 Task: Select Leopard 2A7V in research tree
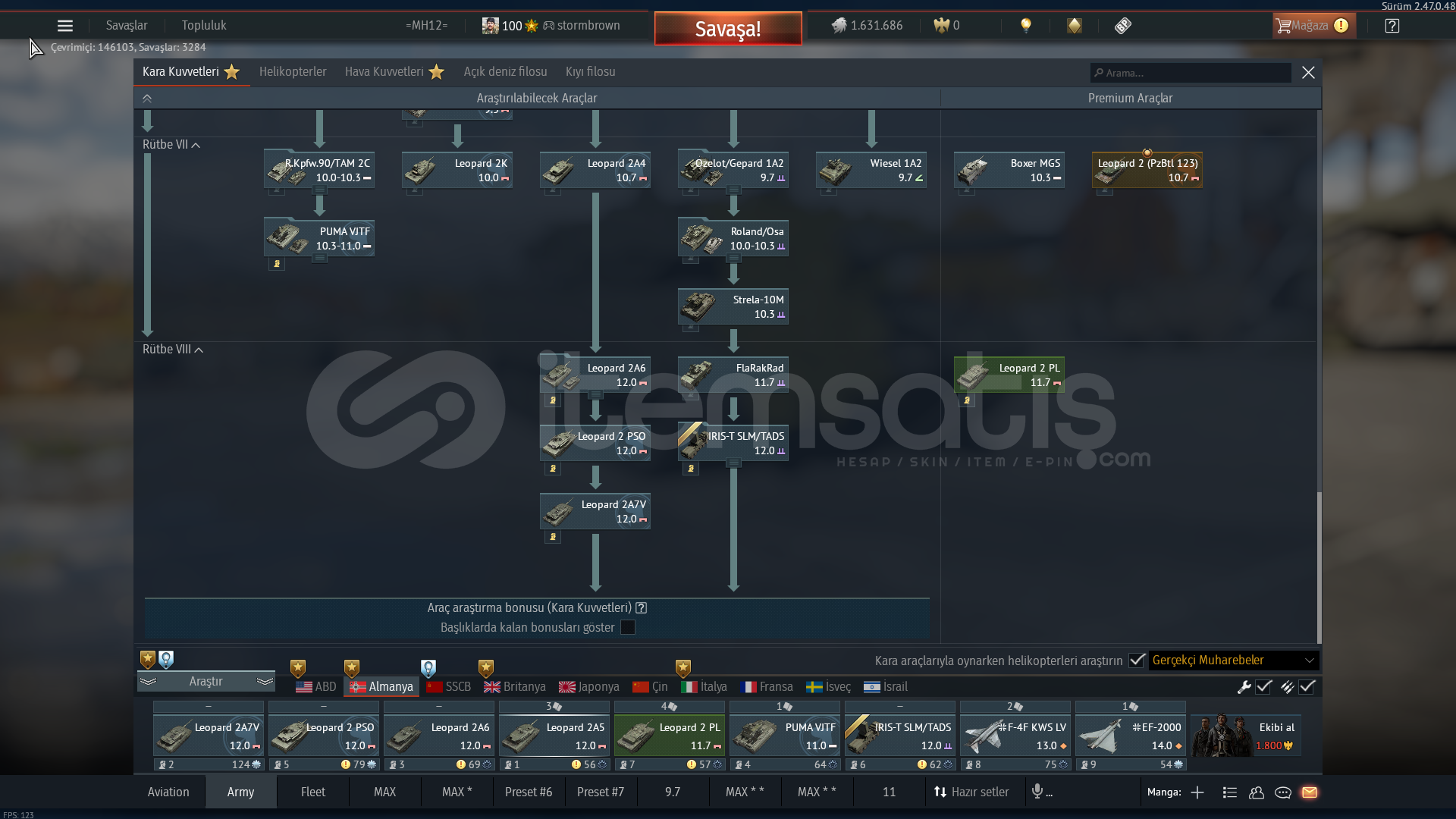pyautogui.click(x=595, y=511)
